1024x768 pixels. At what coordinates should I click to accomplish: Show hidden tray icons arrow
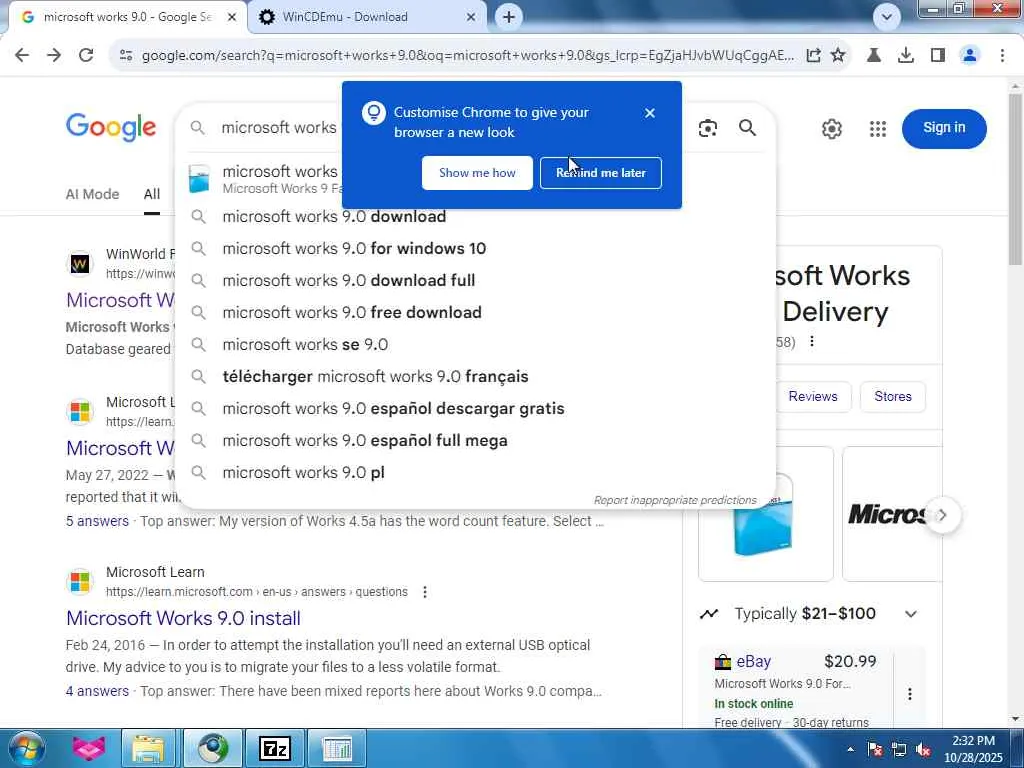850,749
